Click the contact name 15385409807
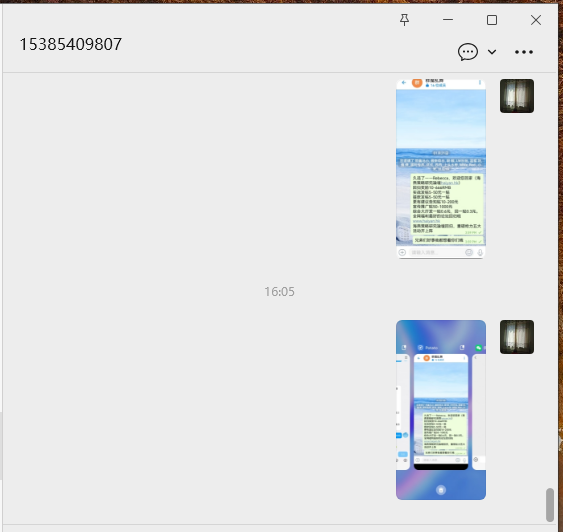 (71, 45)
